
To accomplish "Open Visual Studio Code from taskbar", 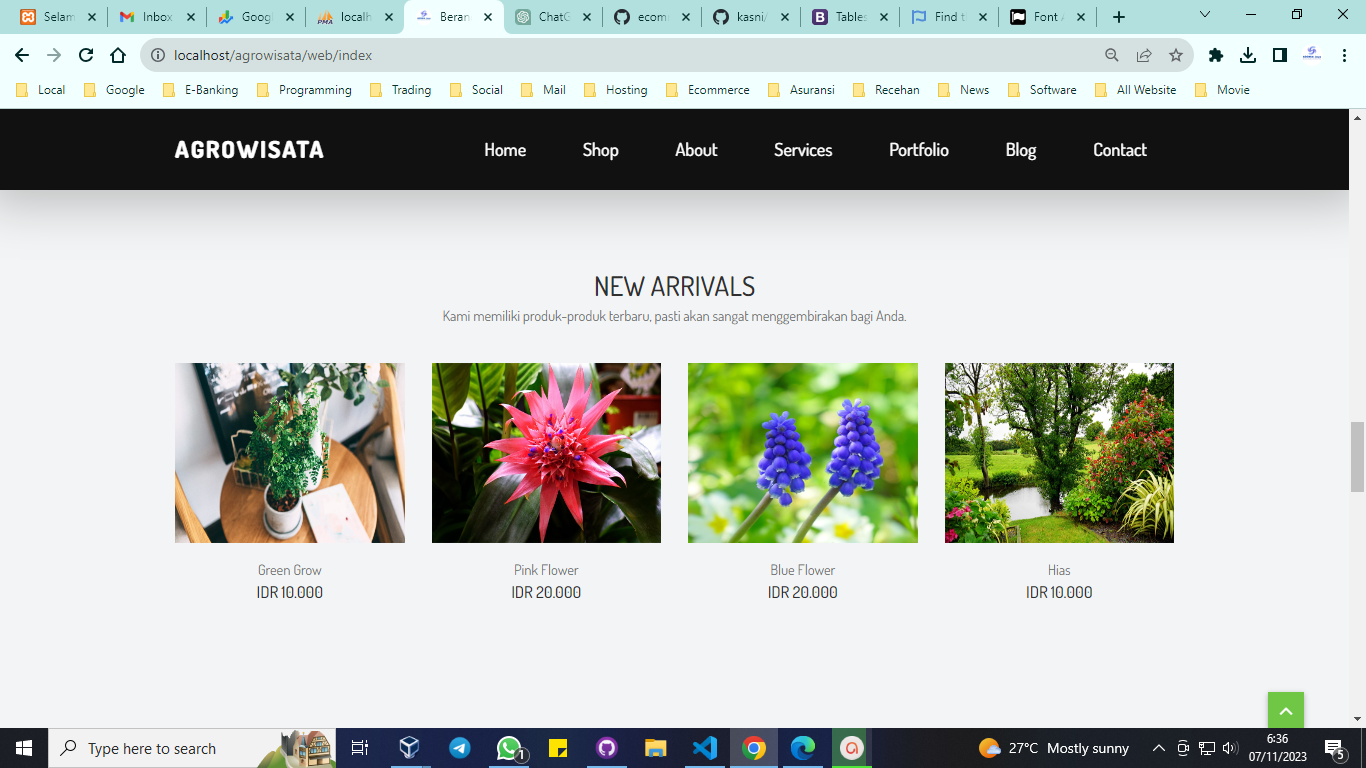I will (705, 748).
